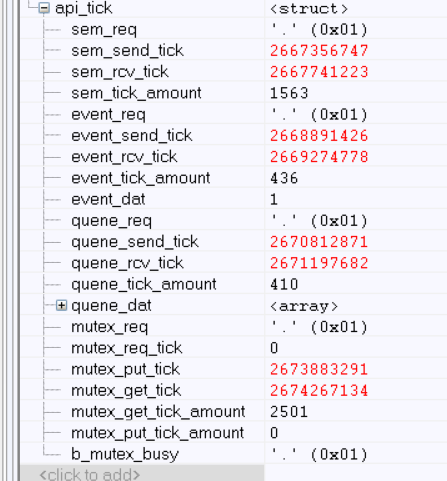This screenshot has width=447, height=481.
Task: Select the quene_send_tick member
Action: (135, 242)
